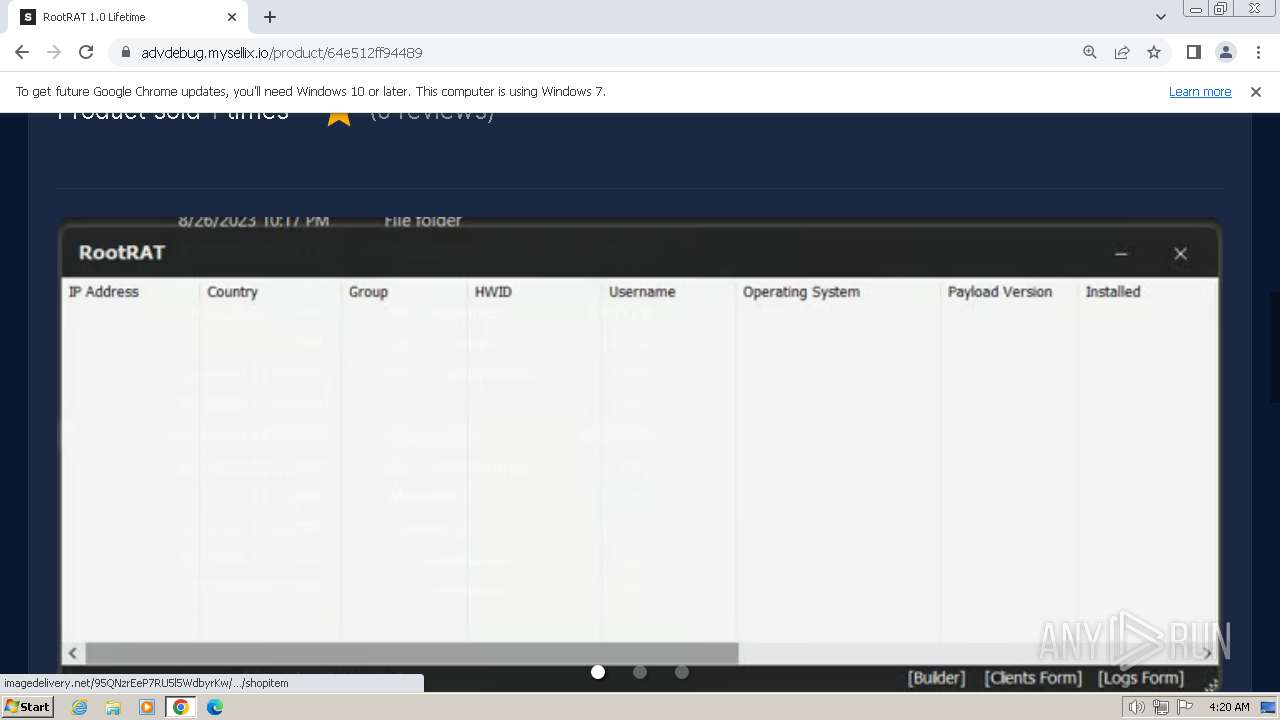Open the Learn more link
Viewport: 1280px width, 720px height.
click(1200, 91)
